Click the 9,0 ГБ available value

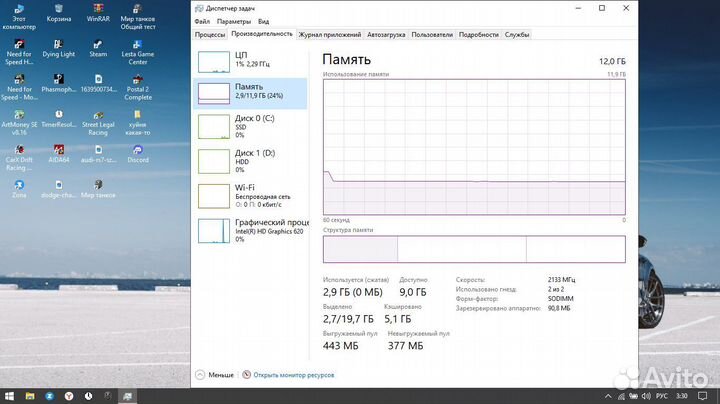click(413, 292)
